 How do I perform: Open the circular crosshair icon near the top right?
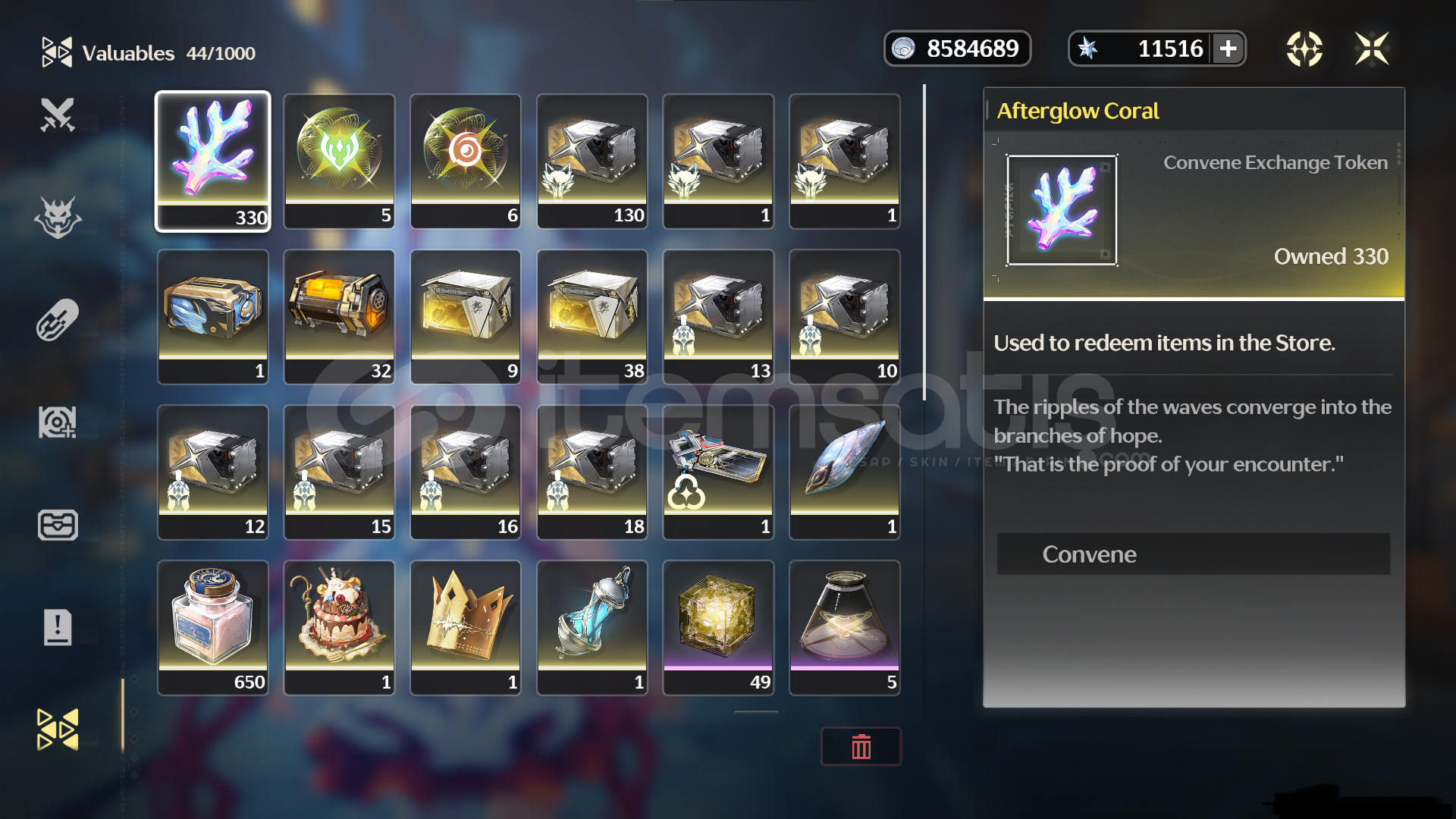(x=1304, y=49)
